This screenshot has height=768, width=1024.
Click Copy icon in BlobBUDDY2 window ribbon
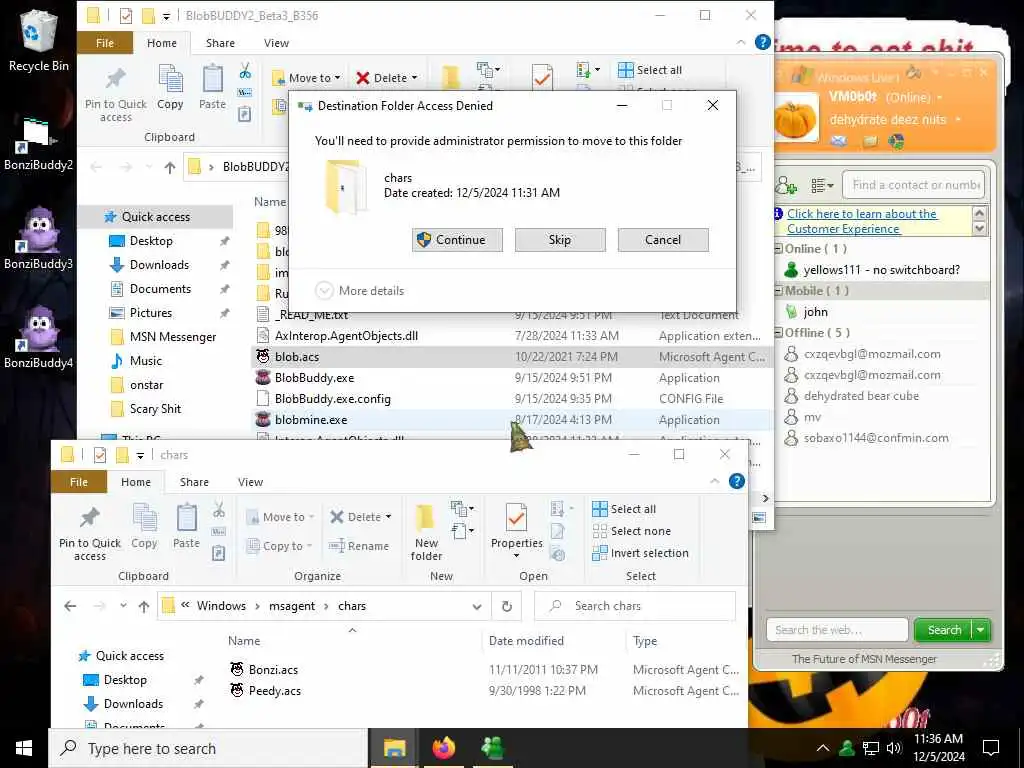point(170,88)
